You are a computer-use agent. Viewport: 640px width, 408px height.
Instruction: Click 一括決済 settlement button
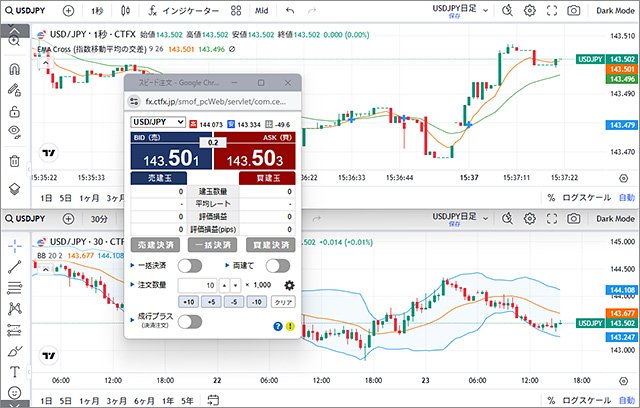pos(213,245)
